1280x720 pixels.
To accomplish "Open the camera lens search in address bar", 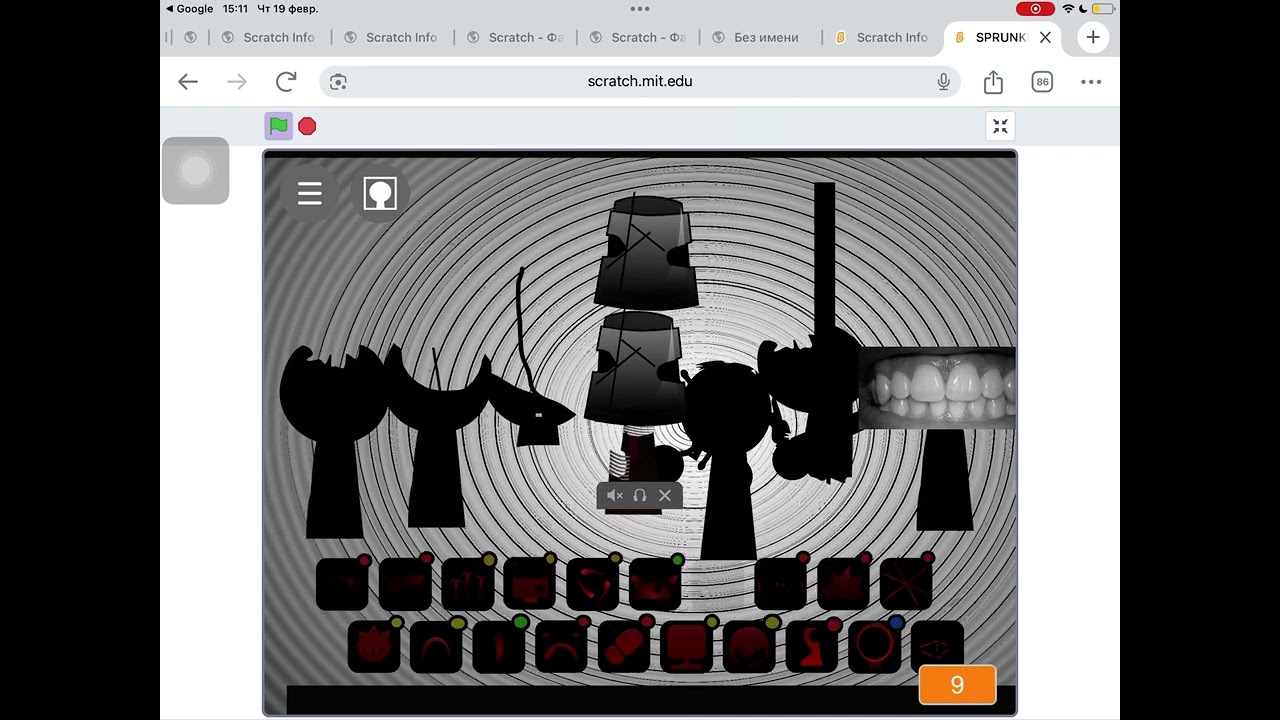I will tap(338, 82).
